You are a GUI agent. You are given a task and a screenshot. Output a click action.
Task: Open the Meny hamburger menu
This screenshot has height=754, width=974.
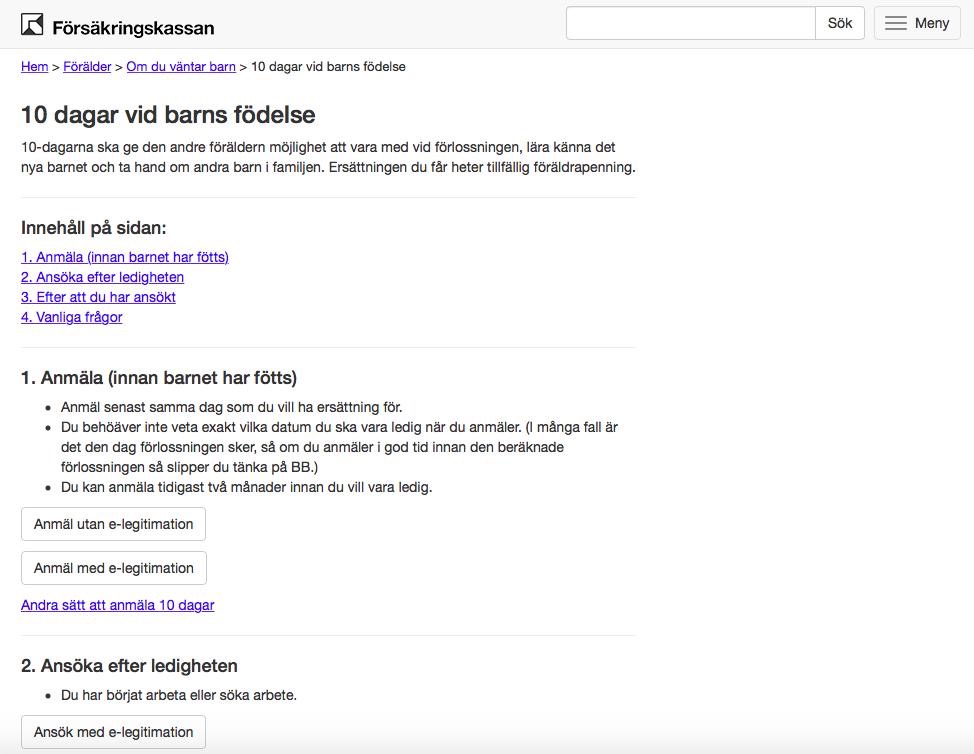click(x=916, y=23)
